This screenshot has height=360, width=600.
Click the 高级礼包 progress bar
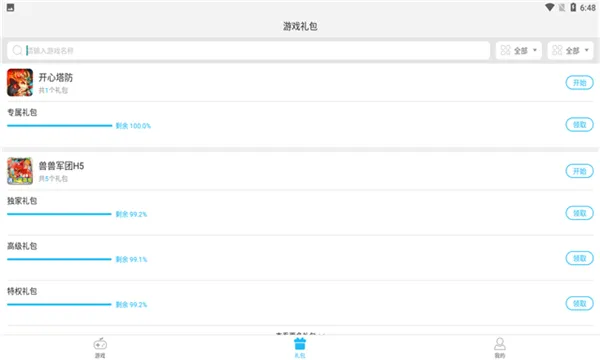[x=59, y=259]
